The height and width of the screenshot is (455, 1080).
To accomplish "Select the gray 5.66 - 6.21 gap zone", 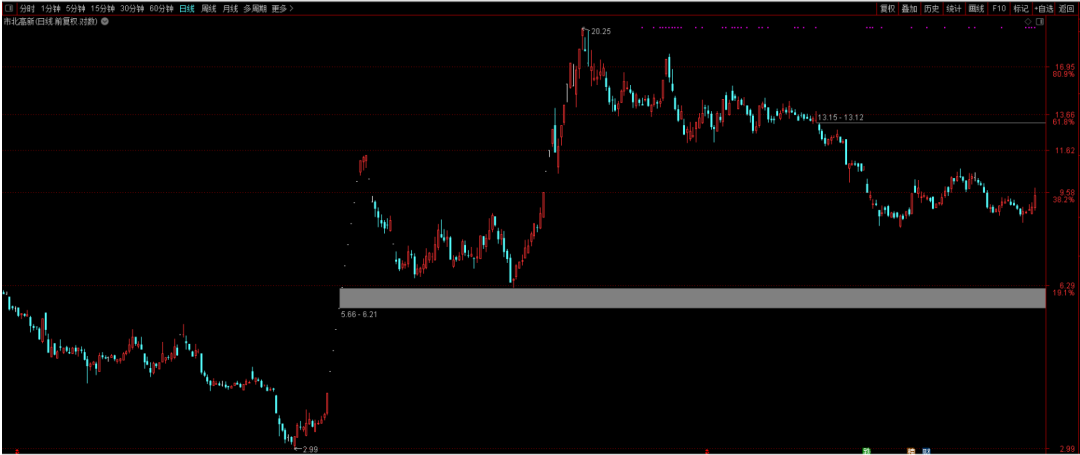I will coord(692,297).
